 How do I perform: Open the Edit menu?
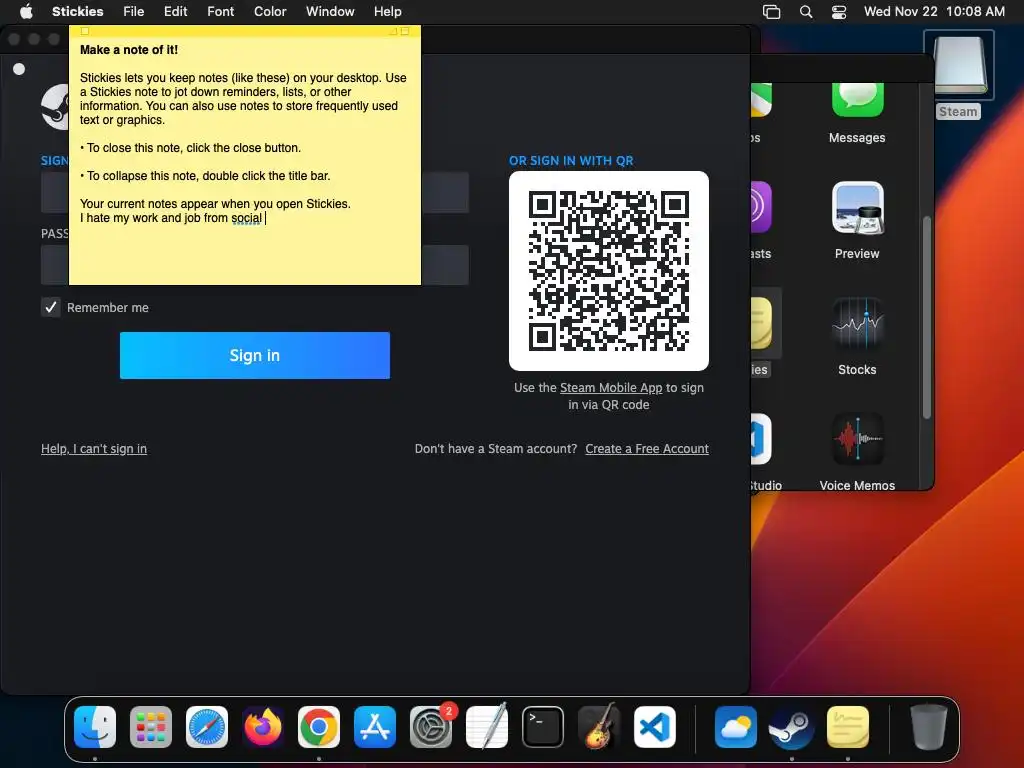coord(175,11)
